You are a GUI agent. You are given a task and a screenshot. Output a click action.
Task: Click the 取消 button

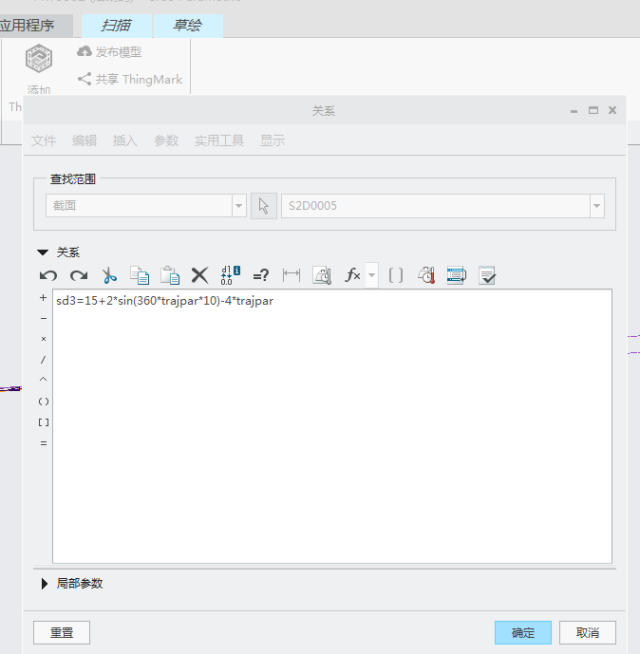(587, 633)
